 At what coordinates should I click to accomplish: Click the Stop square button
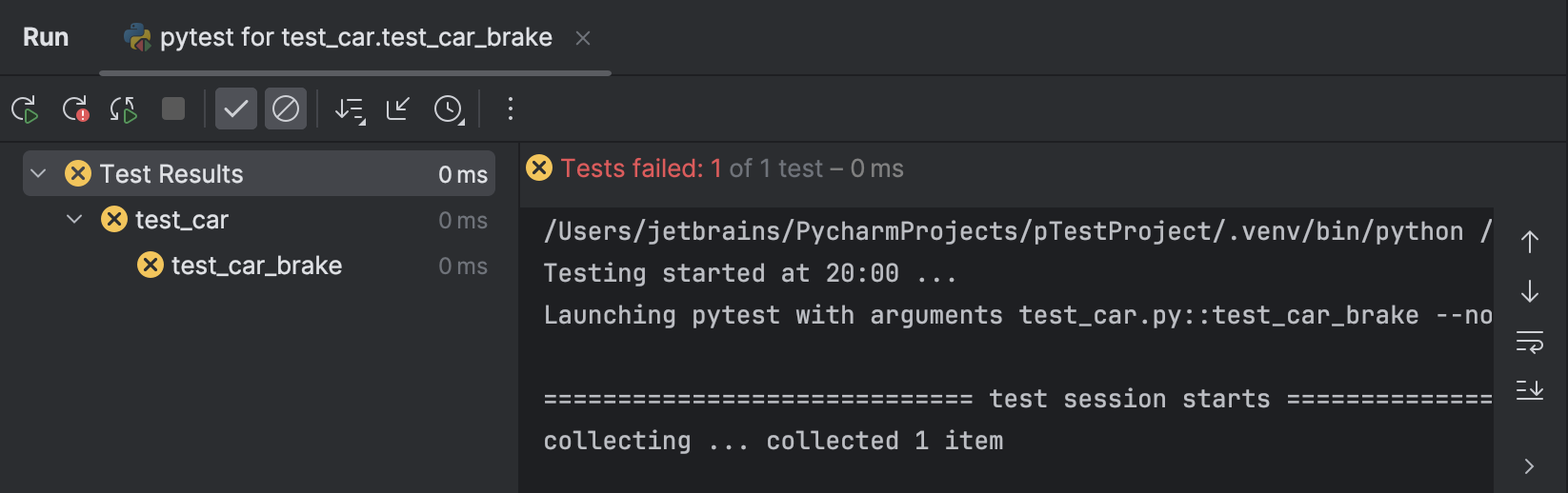pos(173,109)
